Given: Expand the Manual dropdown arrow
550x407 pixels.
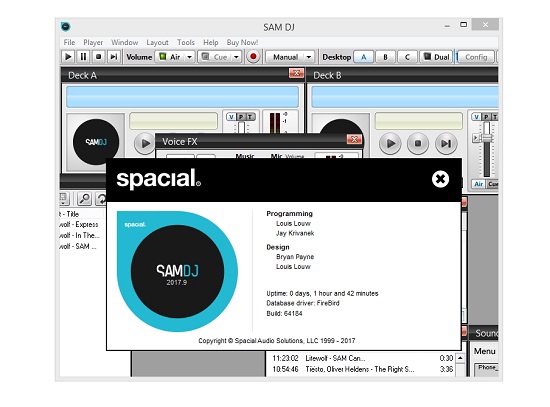Looking at the screenshot, I should pyautogui.click(x=309, y=56).
